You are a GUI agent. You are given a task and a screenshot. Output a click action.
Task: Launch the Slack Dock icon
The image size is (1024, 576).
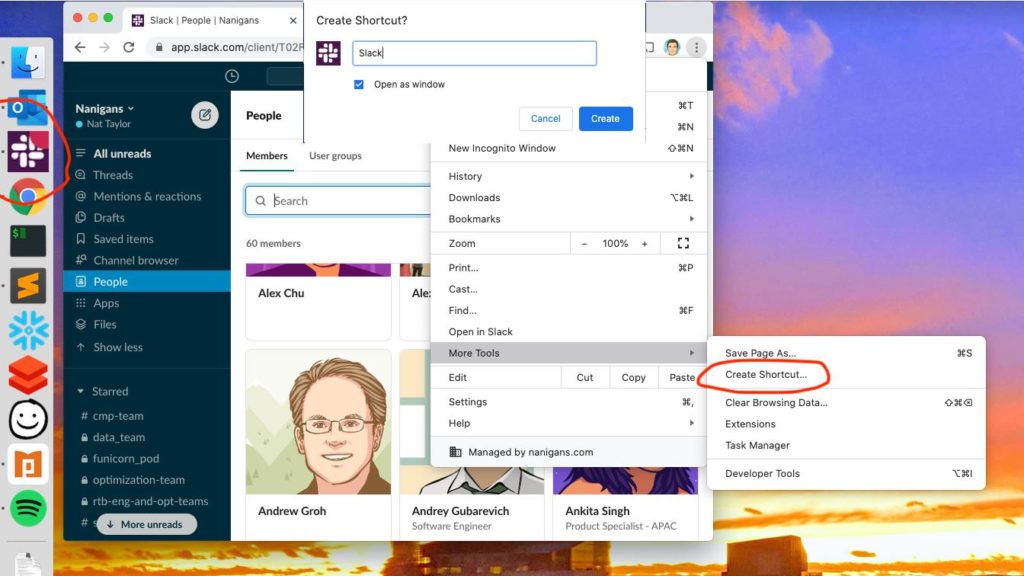point(28,152)
